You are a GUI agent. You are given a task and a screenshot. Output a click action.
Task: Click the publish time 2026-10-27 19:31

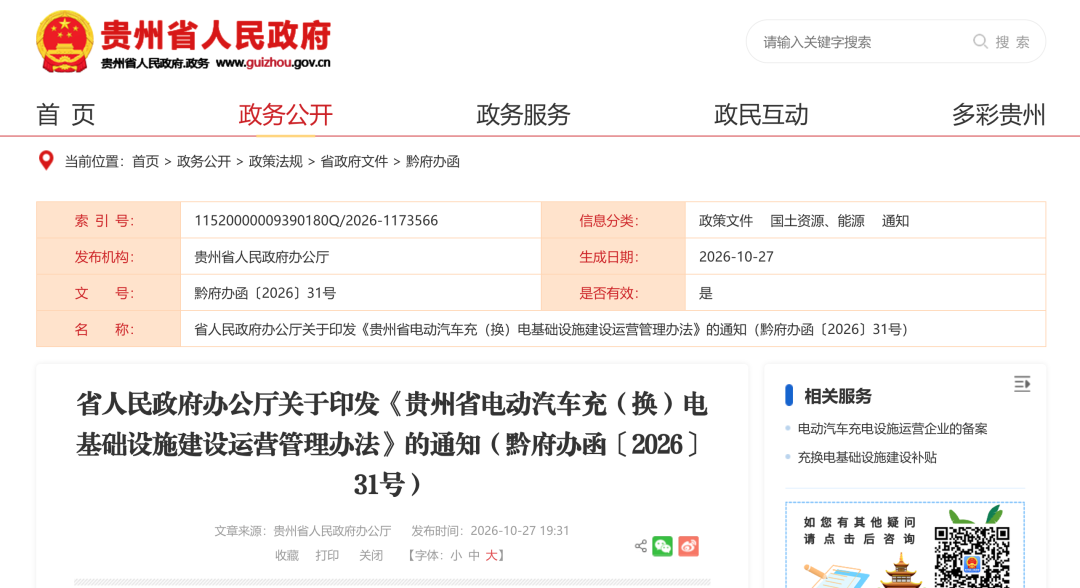tap(519, 531)
